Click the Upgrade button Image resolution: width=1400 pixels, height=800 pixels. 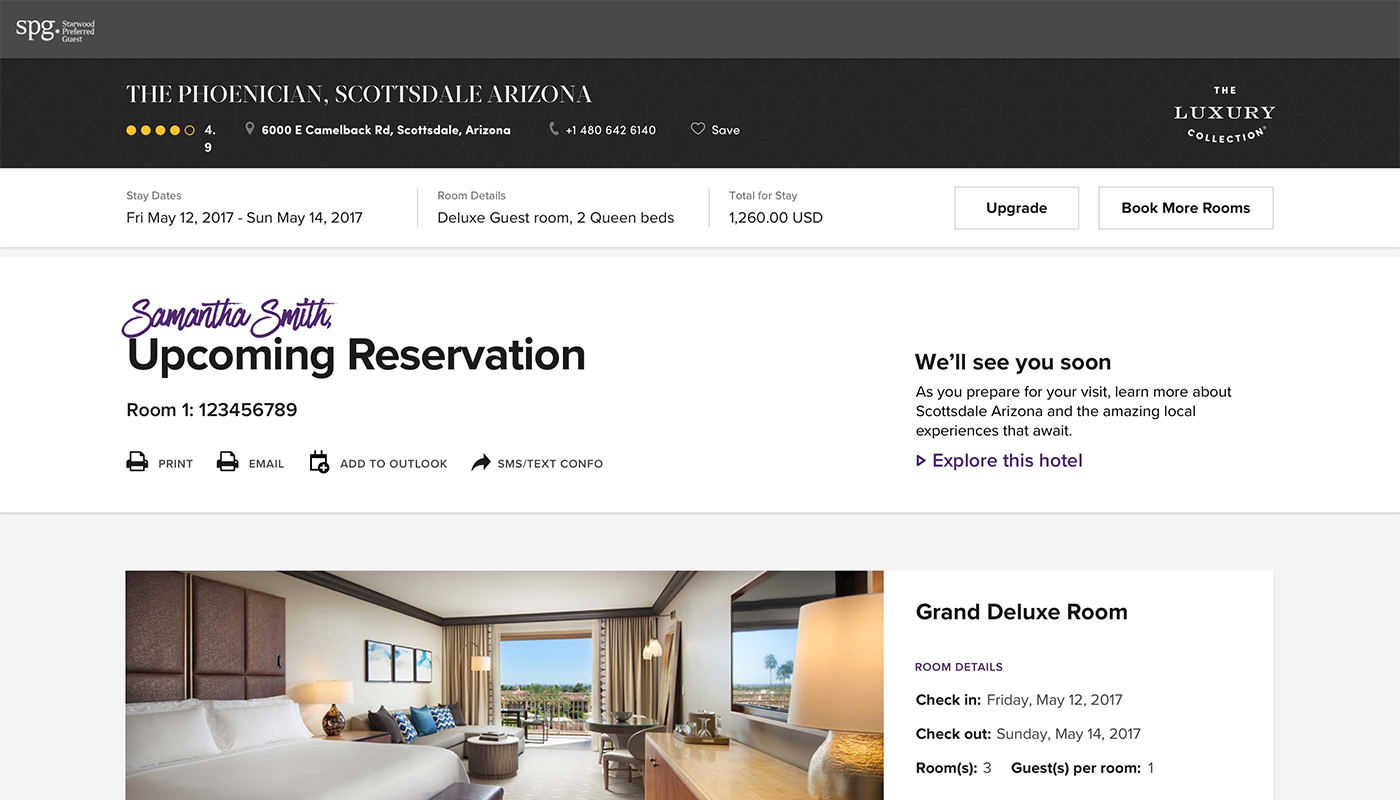[x=1016, y=208]
